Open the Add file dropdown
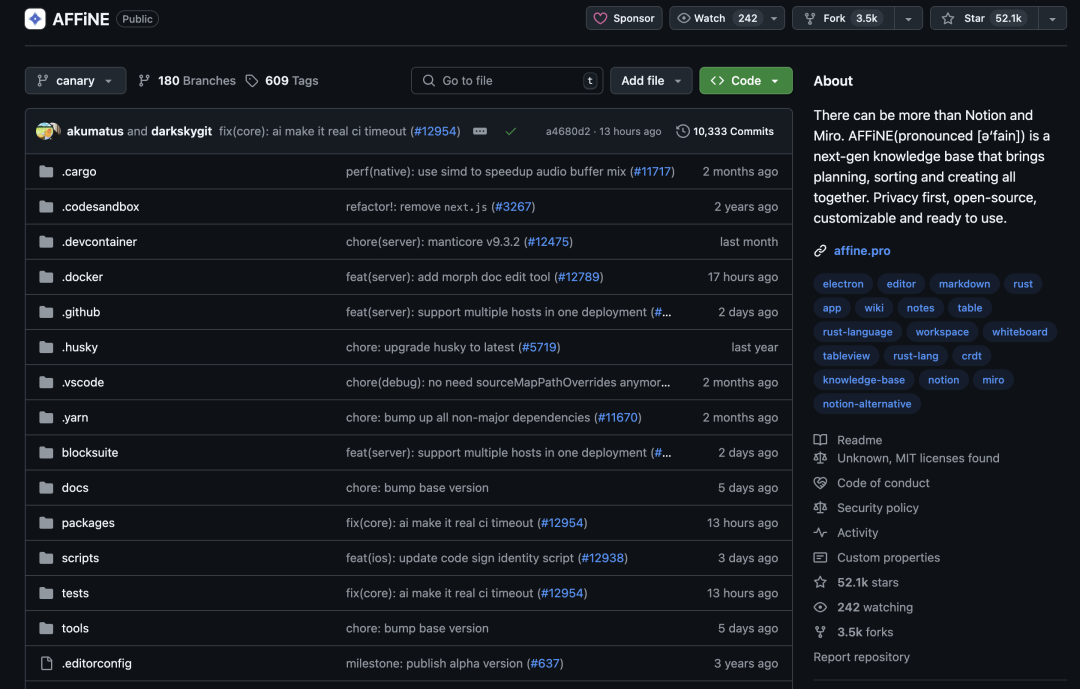The width and height of the screenshot is (1080, 689). 651,81
